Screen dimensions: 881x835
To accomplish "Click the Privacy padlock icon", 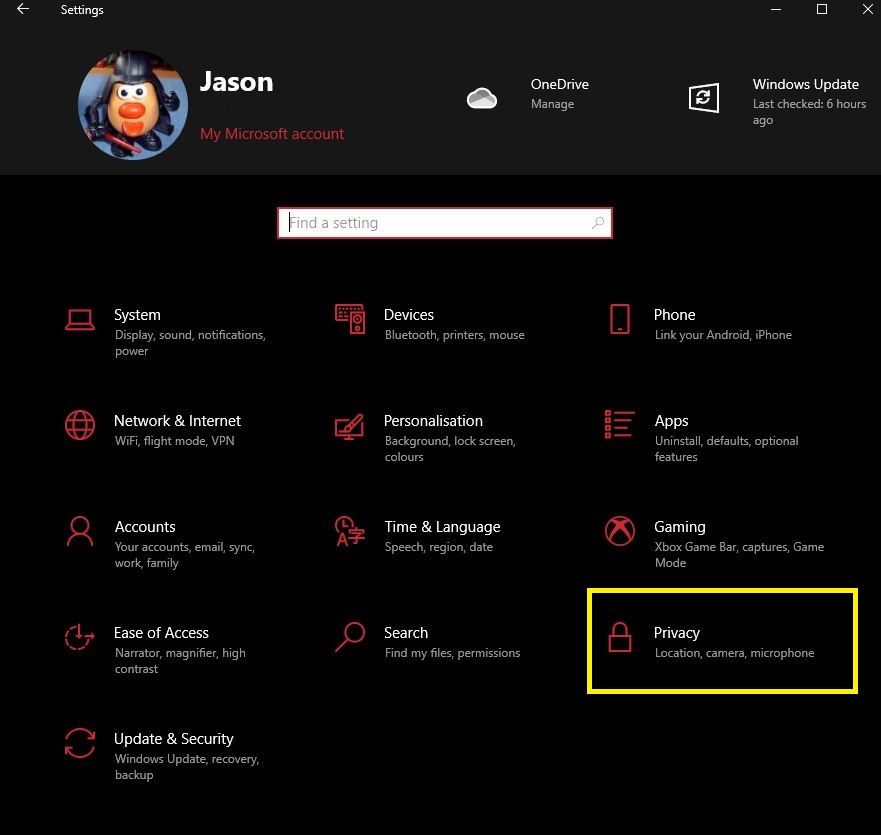I will click(x=620, y=637).
